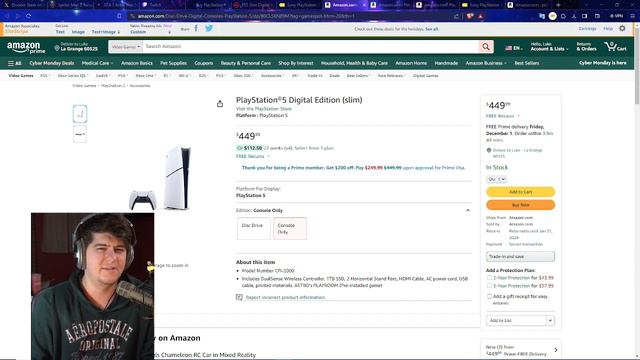Share on Facebook from SiteStripe
Screen dimensions: 640x360
coord(196,28)
